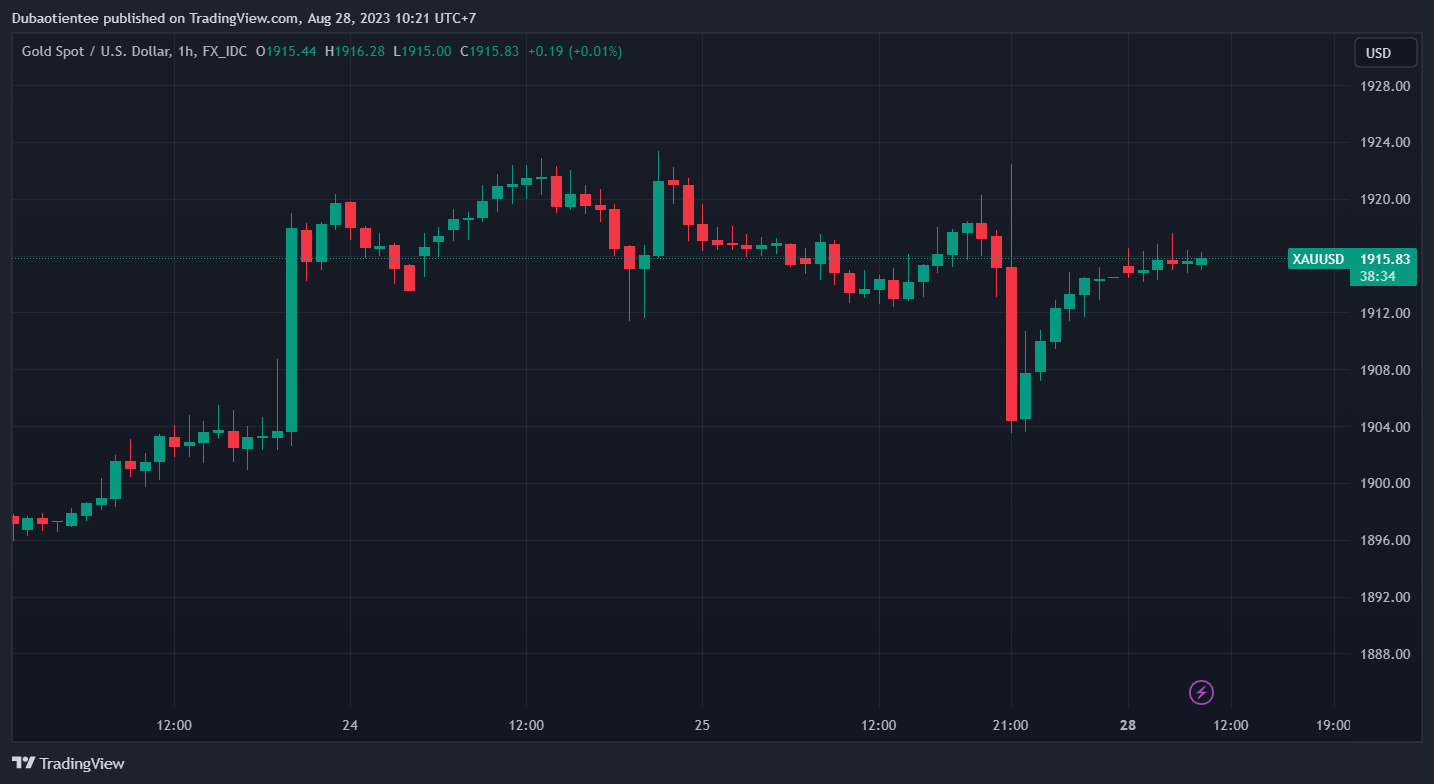1434x784 pixels.
Task: Click the large red candle at 21:00
Action: point(1011,344)
